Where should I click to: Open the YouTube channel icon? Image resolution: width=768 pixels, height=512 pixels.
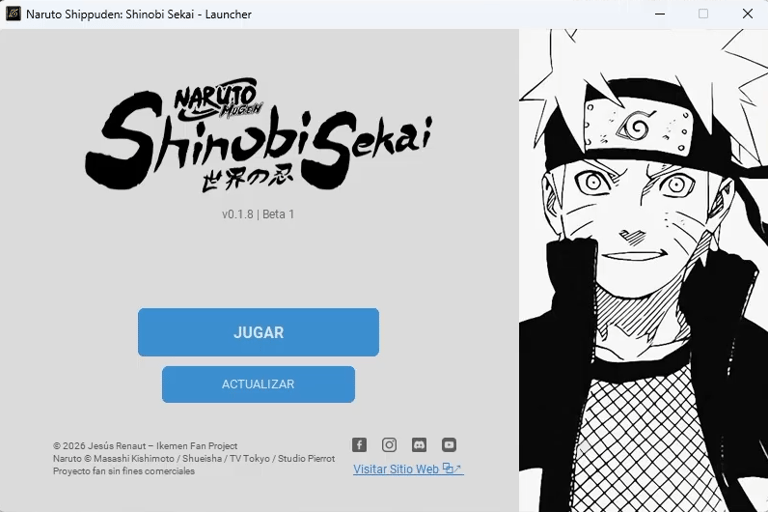(449, 445)
